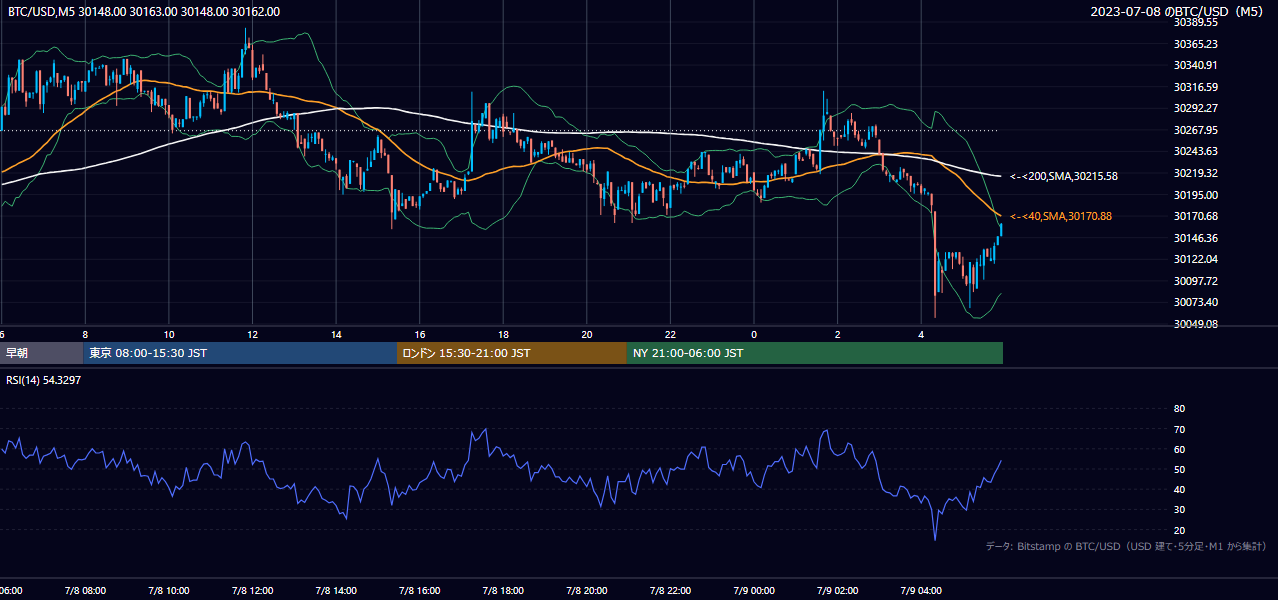Click price axis value 30049.08
The height and width of the screenshot is (600, 1278).
[x=1196, y=324]
